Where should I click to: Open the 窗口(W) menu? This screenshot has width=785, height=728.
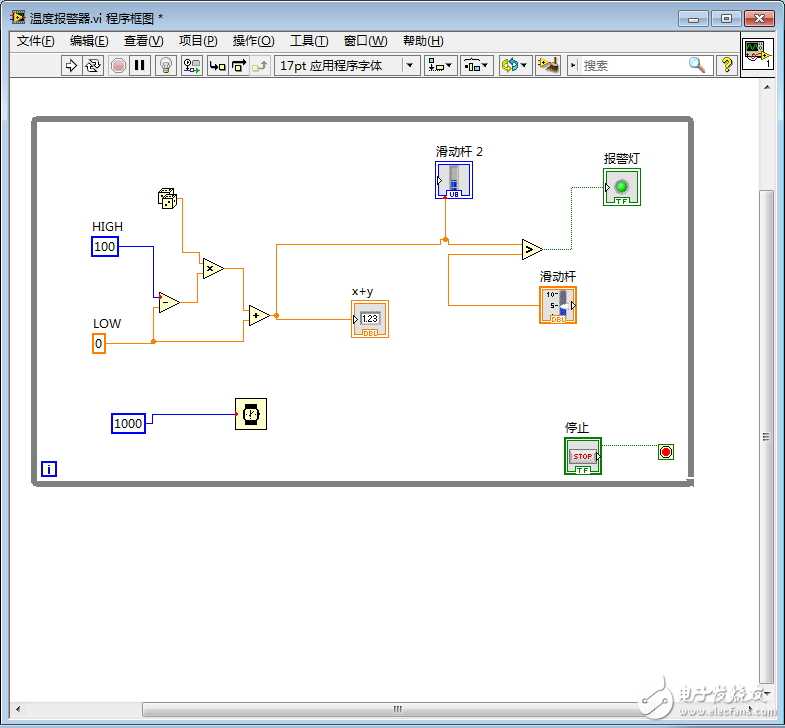click(x=365, y=41)
